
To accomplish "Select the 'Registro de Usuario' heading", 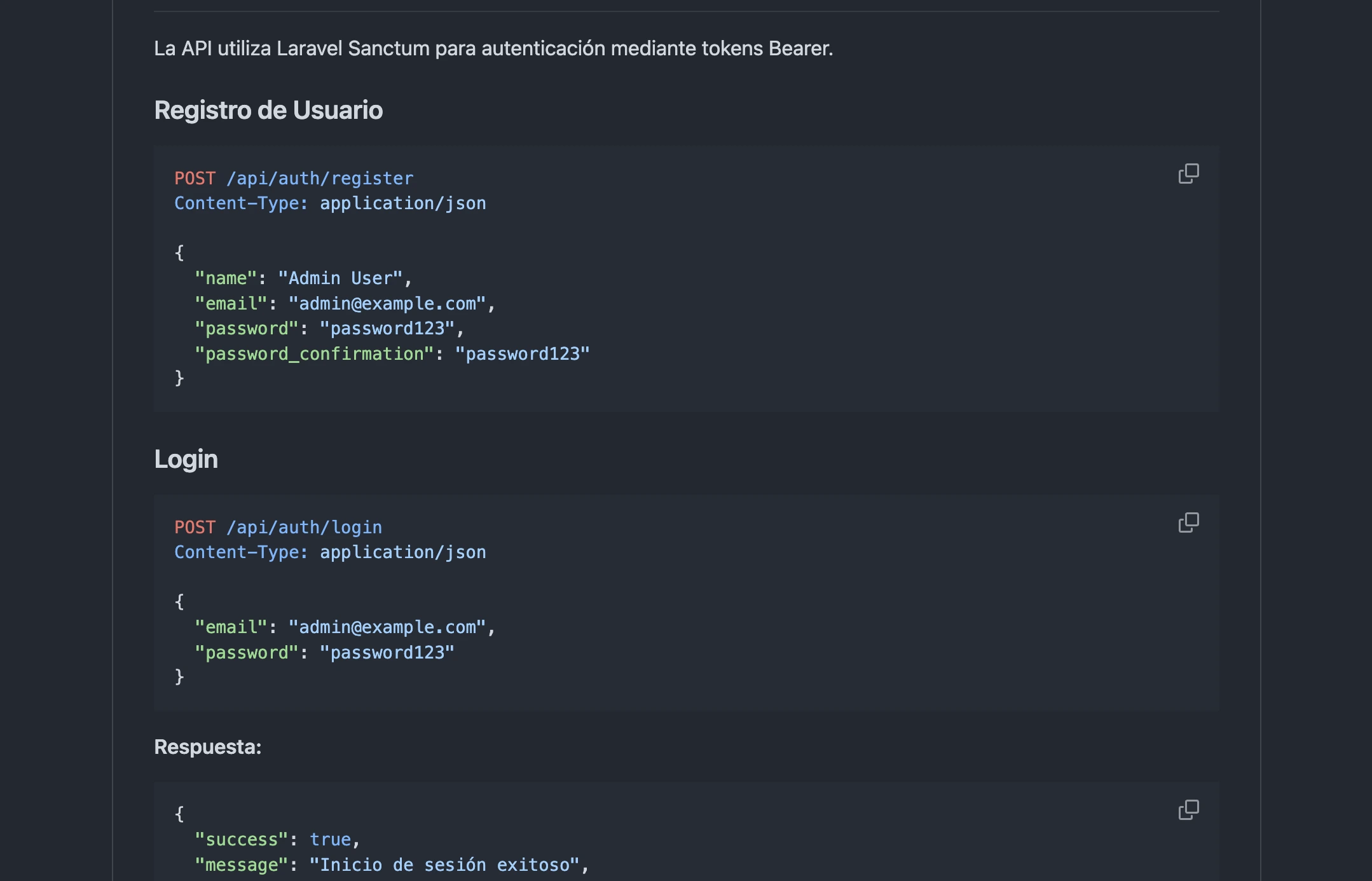I will click(268, 110).
